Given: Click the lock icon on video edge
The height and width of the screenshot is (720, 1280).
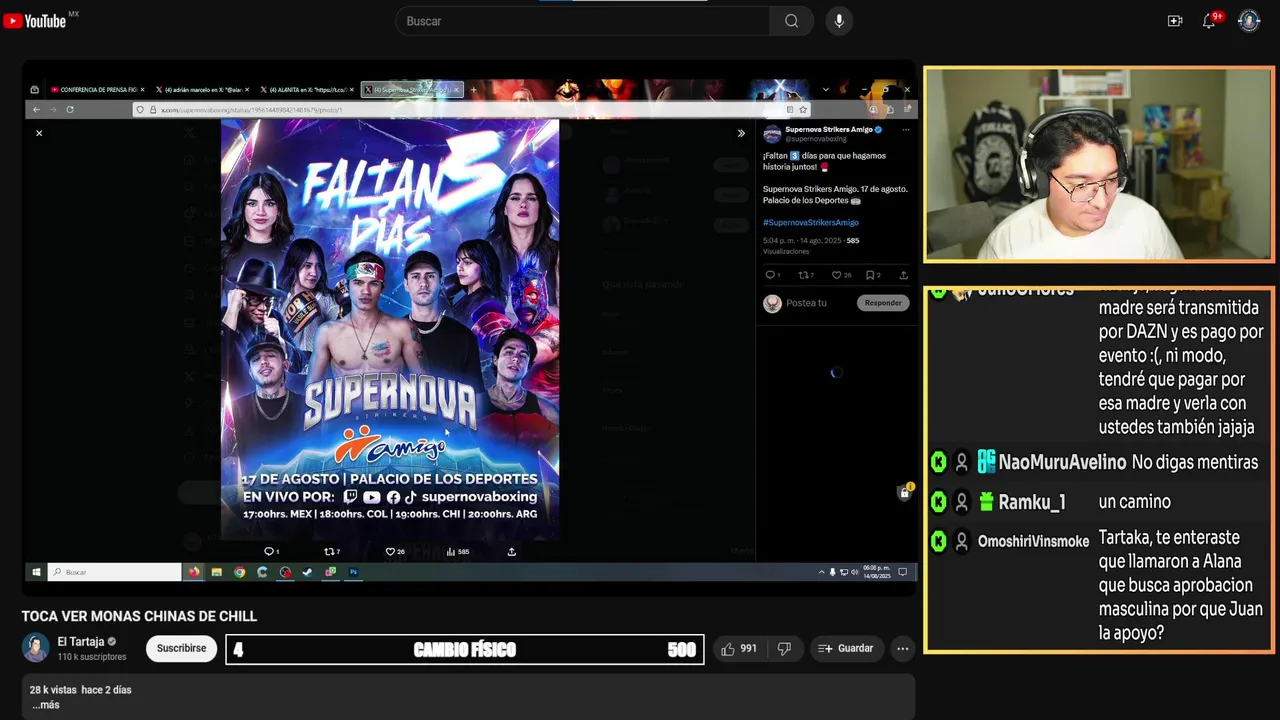Looking at the screenshot, I should 904,492.
